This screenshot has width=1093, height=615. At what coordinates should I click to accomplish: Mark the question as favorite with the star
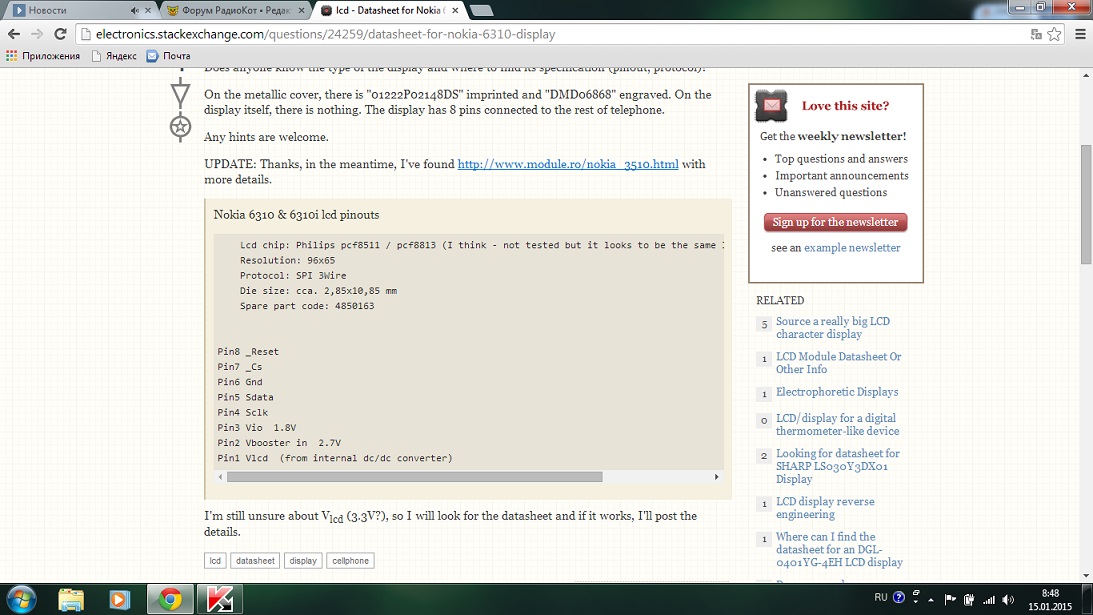pyautogui.click(x=181, y=127)
